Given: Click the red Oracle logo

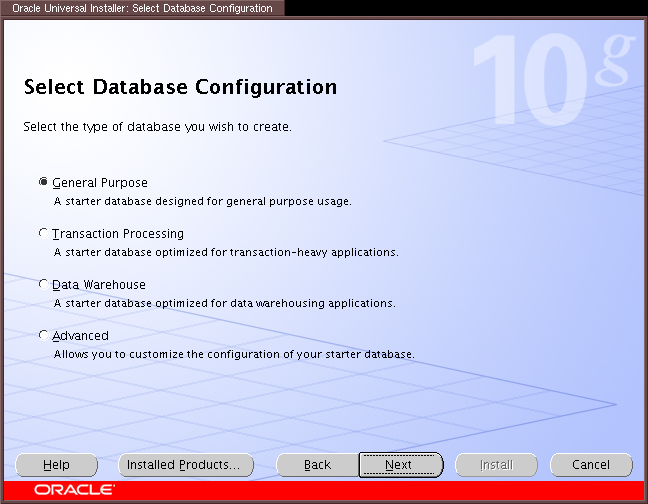Looking at the screenshot, I should click(x=74, y=490).
